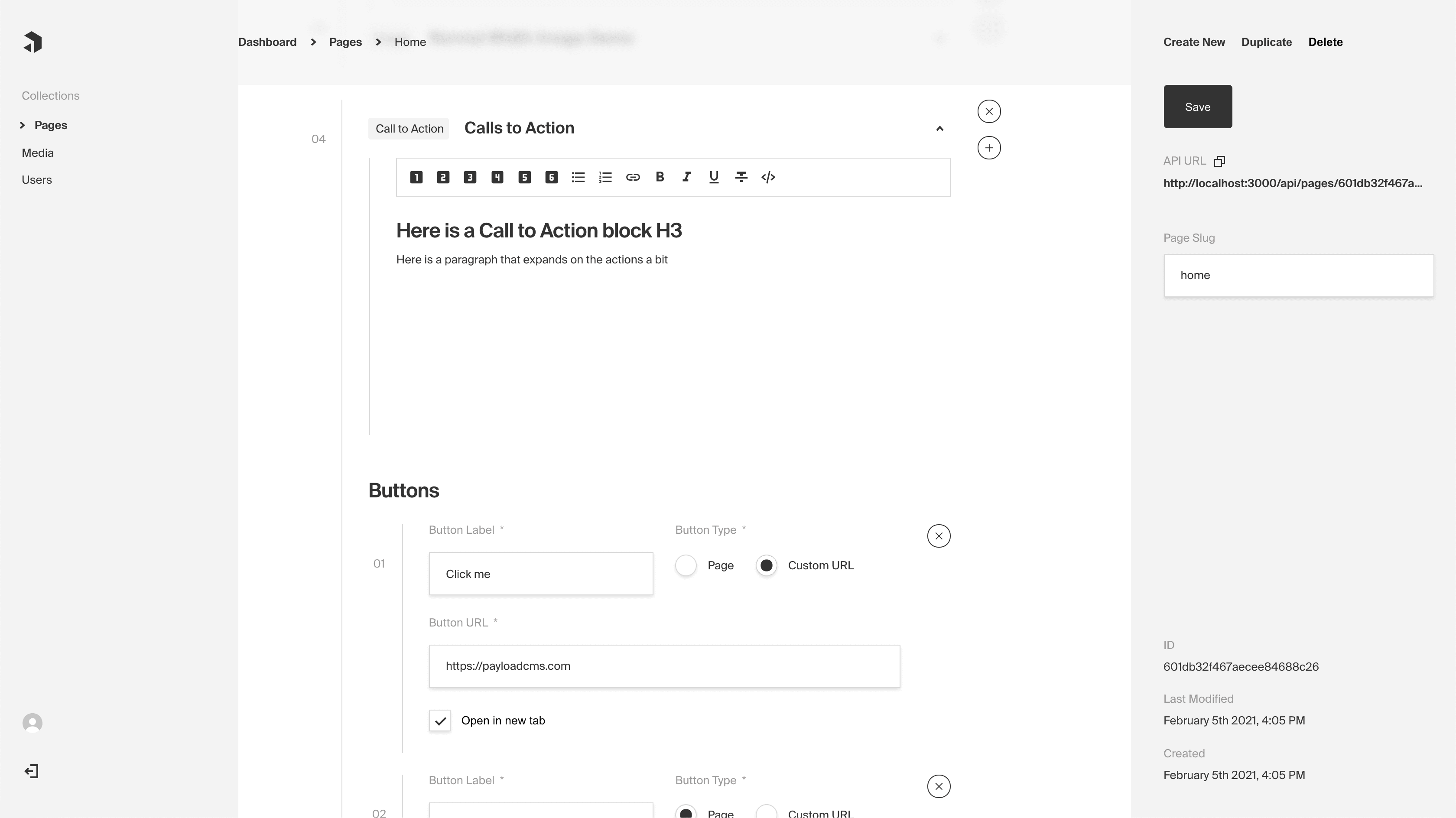
Task: Click the Payload logo icon
Action: [33, 42]
